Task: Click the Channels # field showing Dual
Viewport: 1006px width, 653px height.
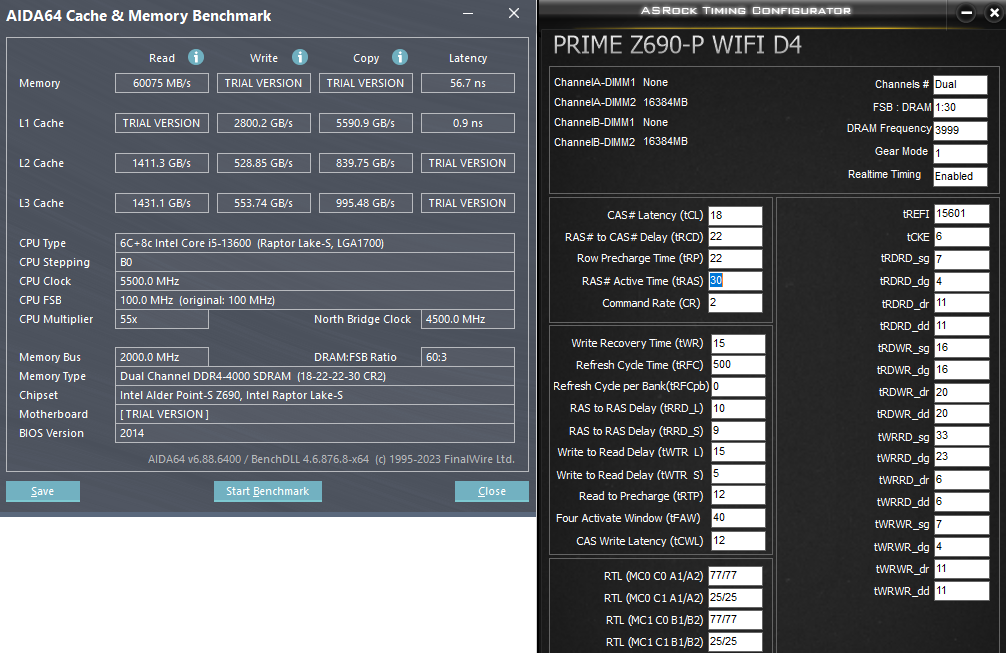Action: pos(960,85)
